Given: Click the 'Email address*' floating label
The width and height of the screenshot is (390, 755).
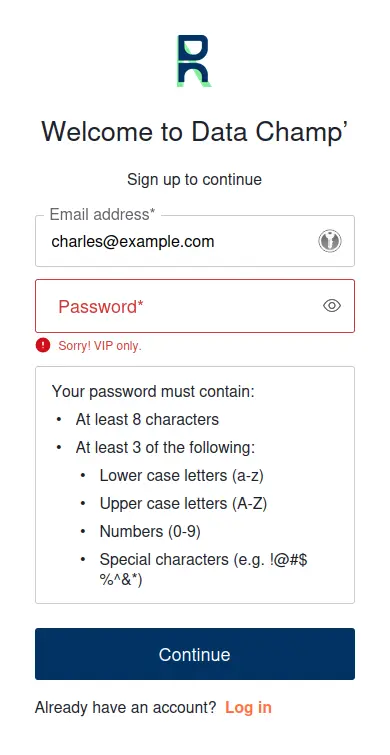Looking at the screenshot, I should click(103, 214).
